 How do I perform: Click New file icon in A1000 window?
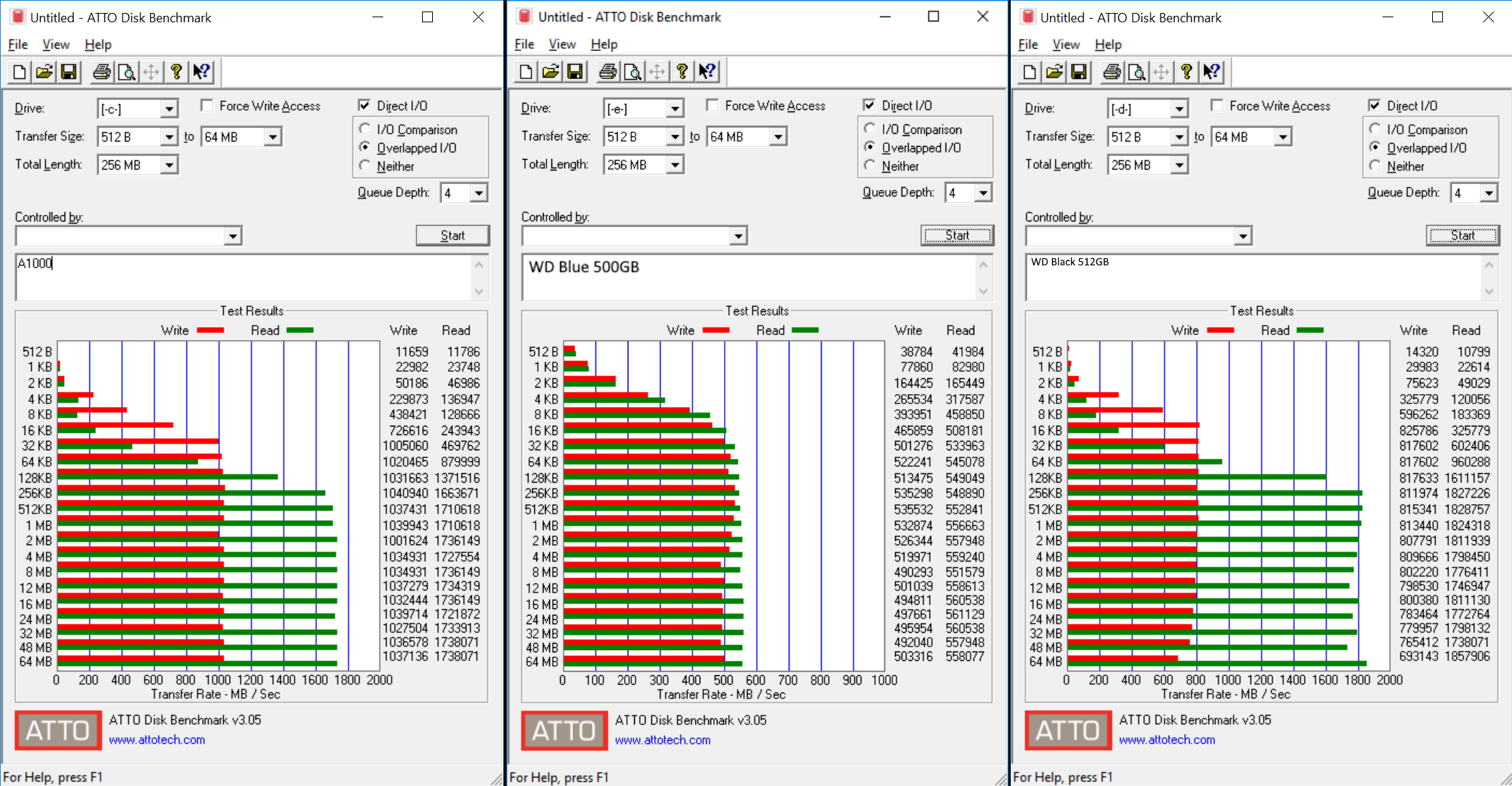(x=20, y=72)
